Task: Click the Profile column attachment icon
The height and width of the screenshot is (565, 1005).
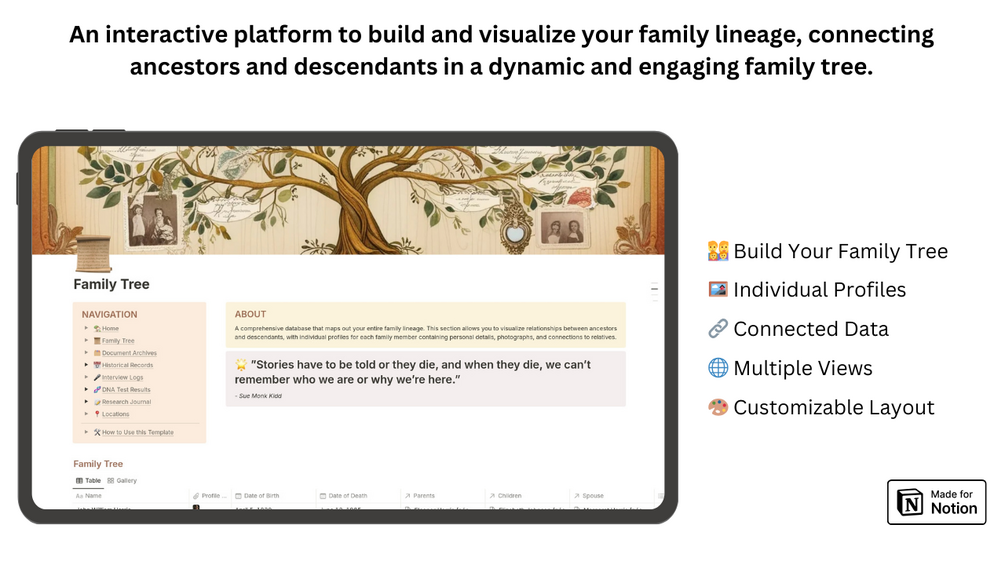Action: point(196,496)
